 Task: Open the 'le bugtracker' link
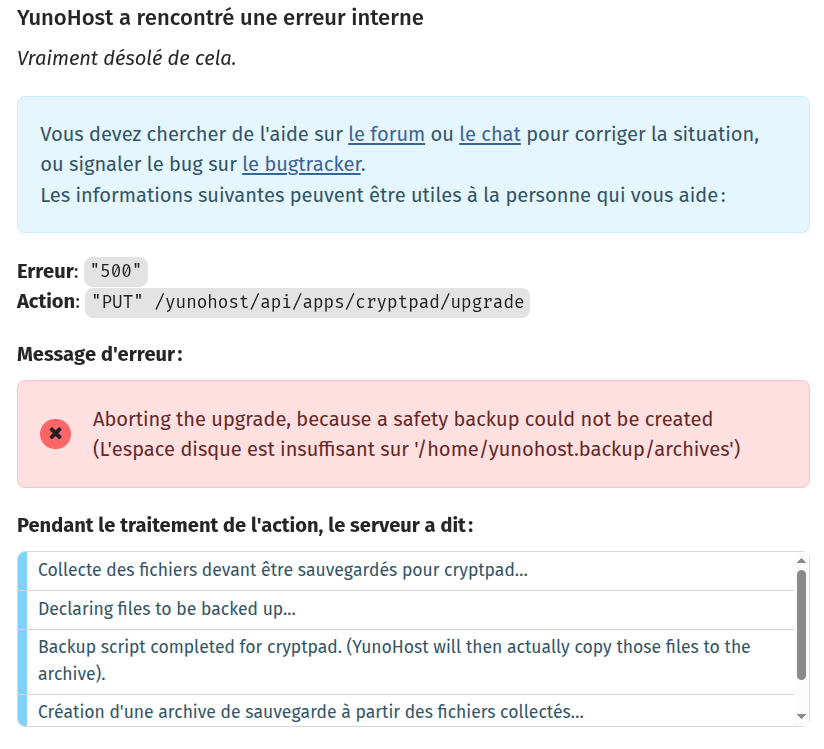tap(302, 165)
